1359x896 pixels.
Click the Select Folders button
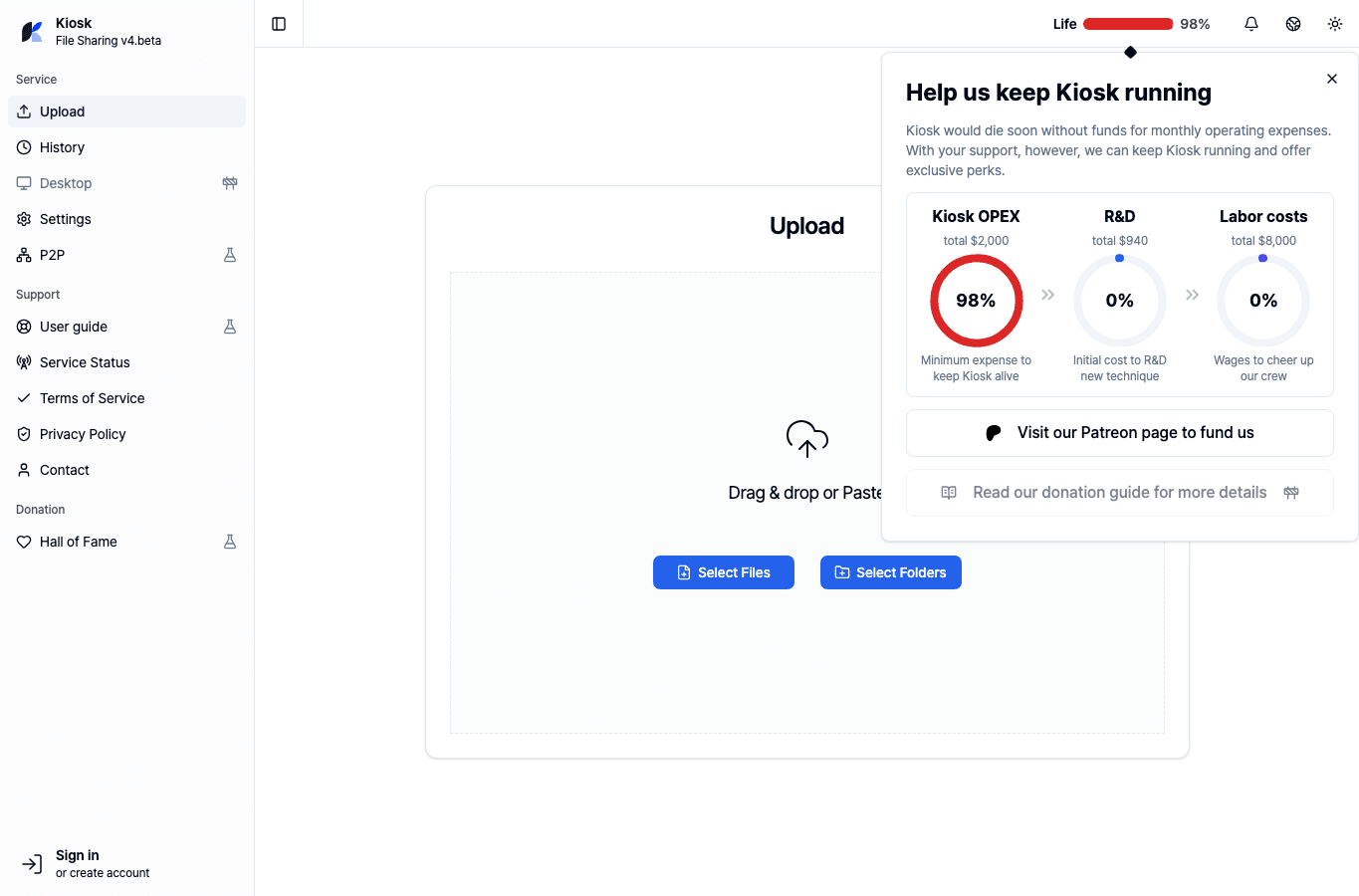[891, 572]
